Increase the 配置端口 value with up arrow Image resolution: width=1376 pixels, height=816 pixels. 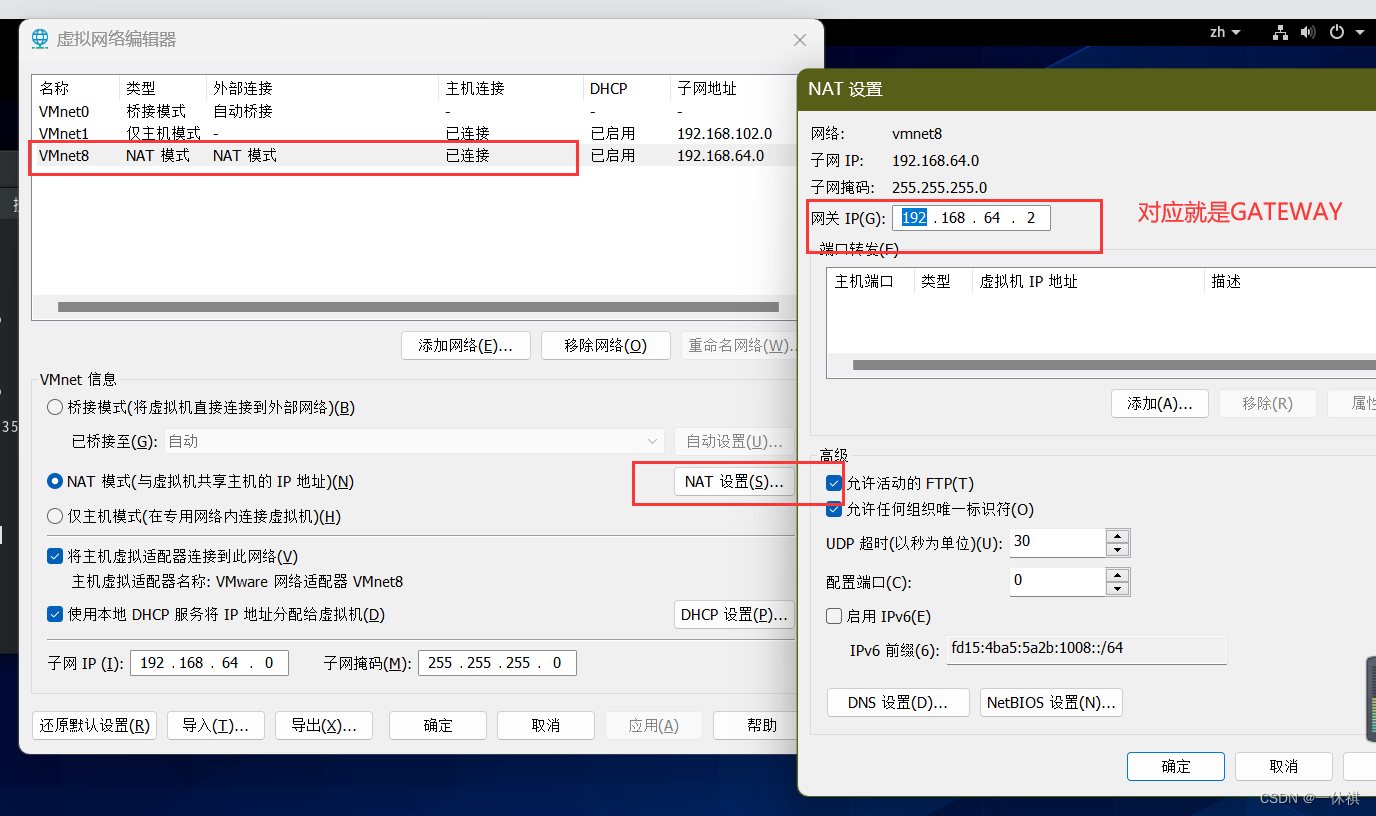coord(1118,575)
